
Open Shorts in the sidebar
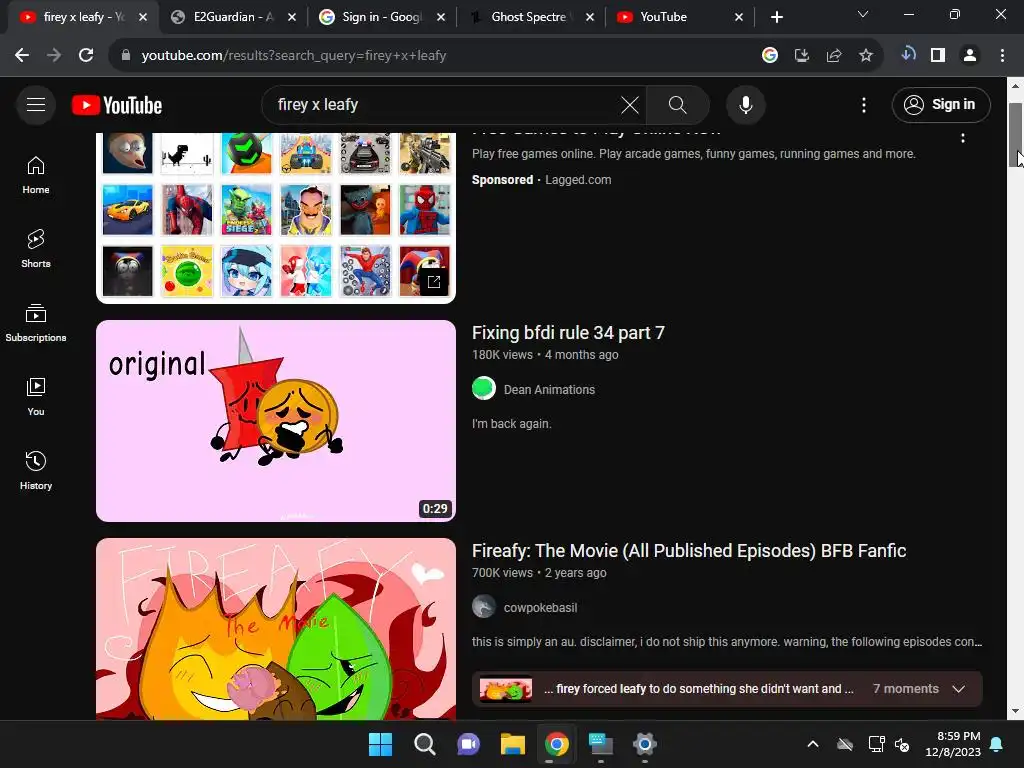click(x=36, y=249)
